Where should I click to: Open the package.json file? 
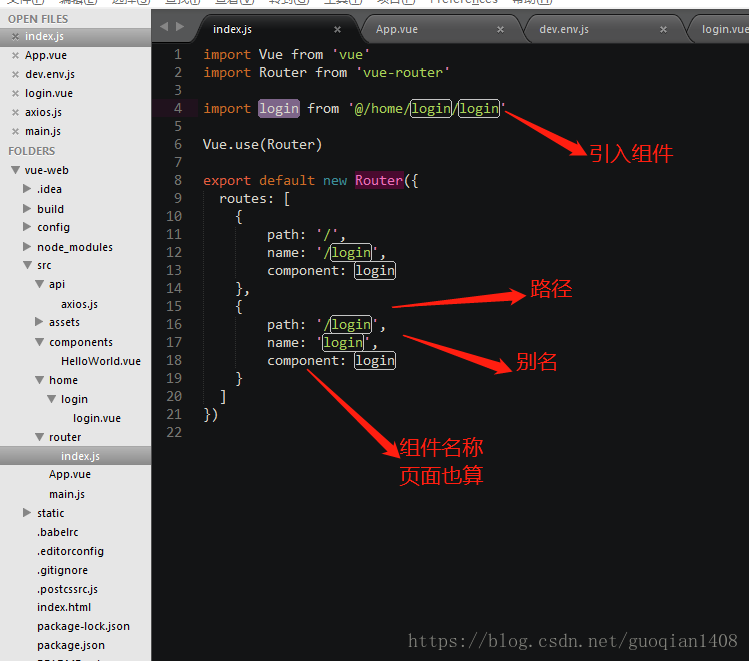tap(71, 646)
